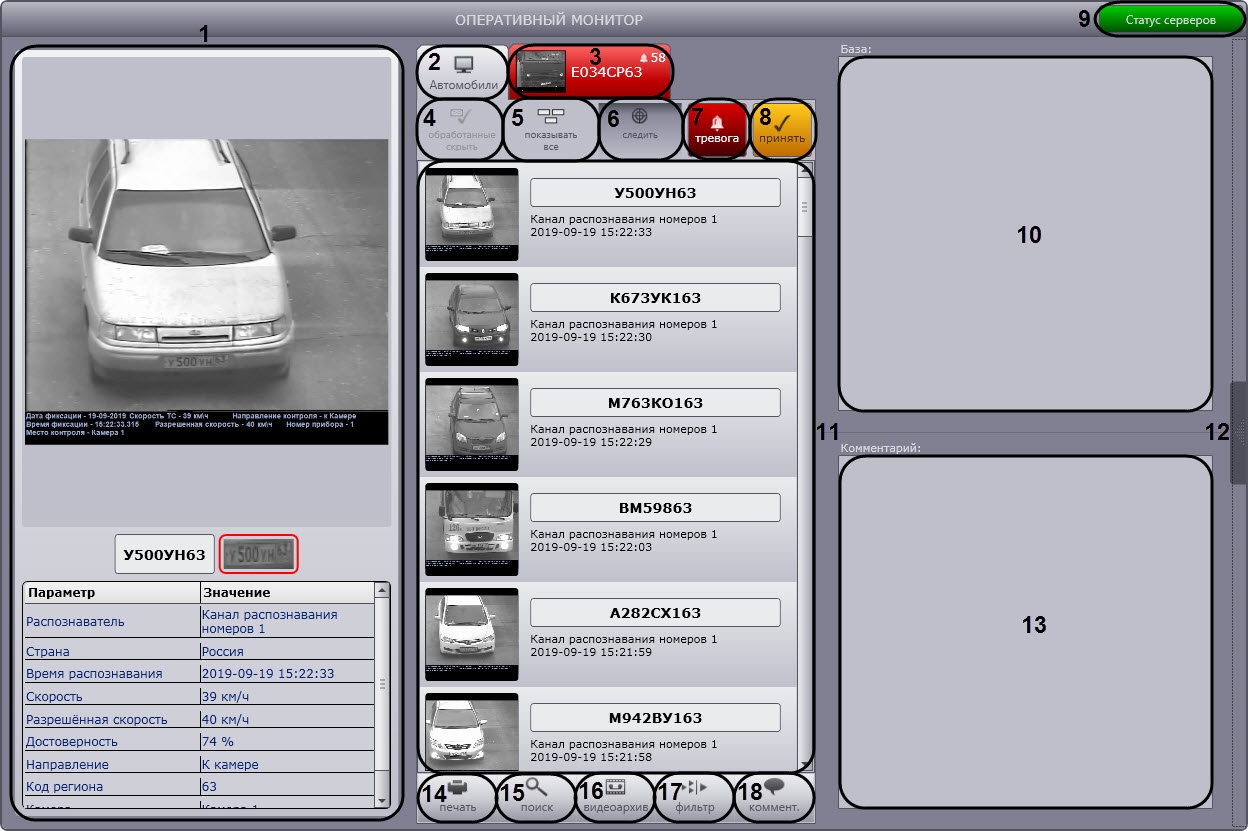1248x831 pixels.
Task: Click the cropped У500УН plate image
Action: point(259,553)
